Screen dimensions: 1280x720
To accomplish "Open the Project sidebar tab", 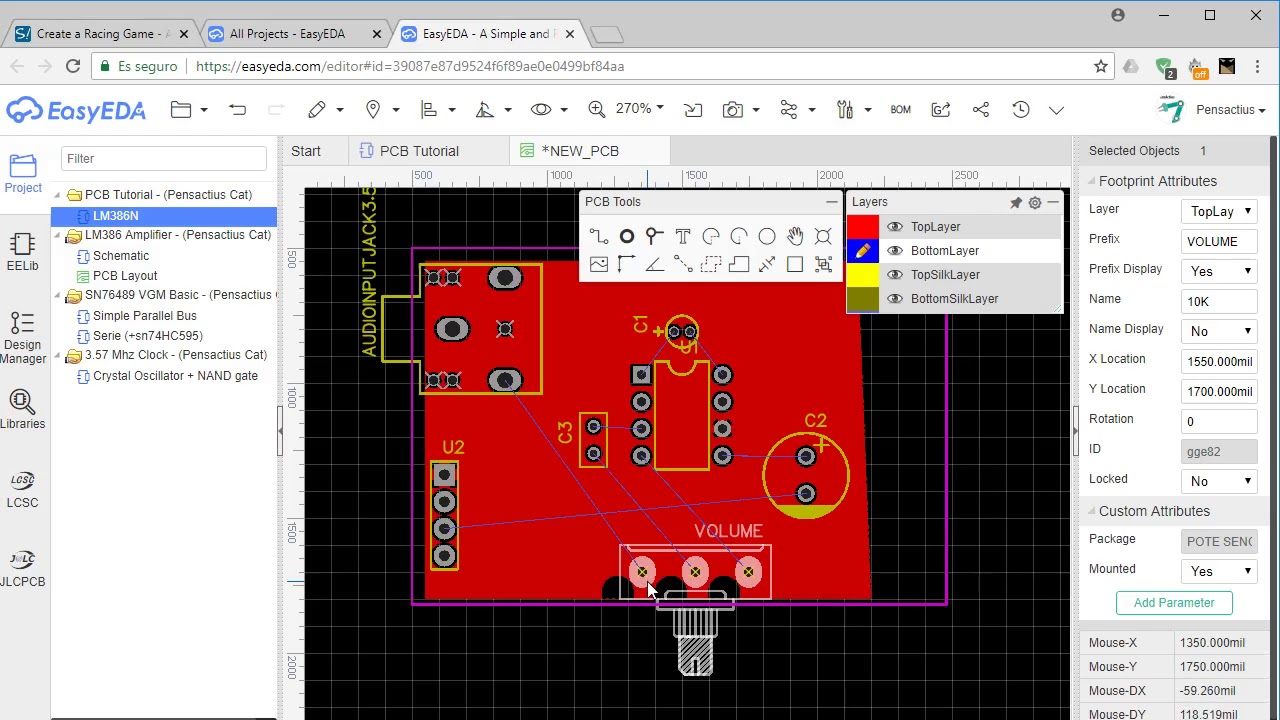I will pyautogui.click(x=22, y=173).
